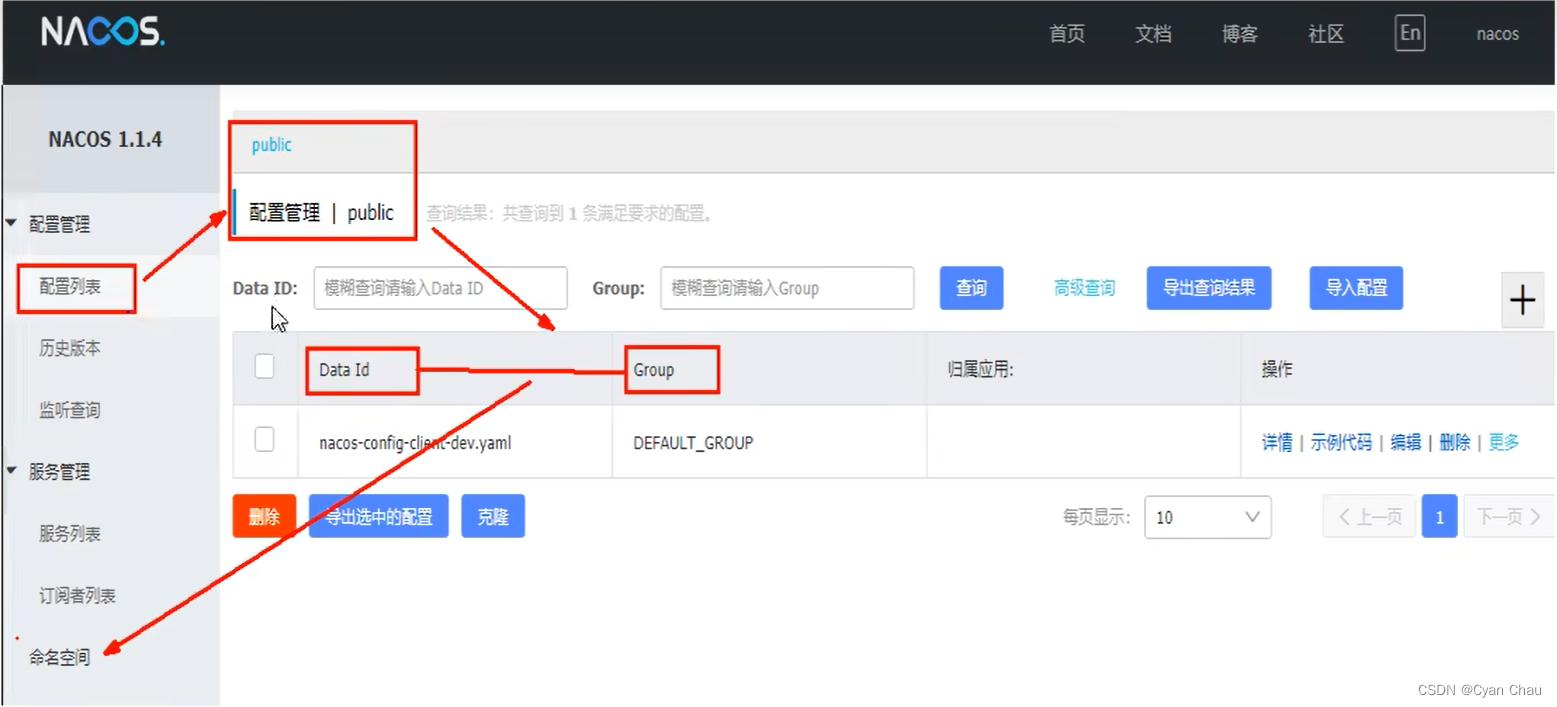Collapse the 服务管理 menu section

(x=59, y=472)
